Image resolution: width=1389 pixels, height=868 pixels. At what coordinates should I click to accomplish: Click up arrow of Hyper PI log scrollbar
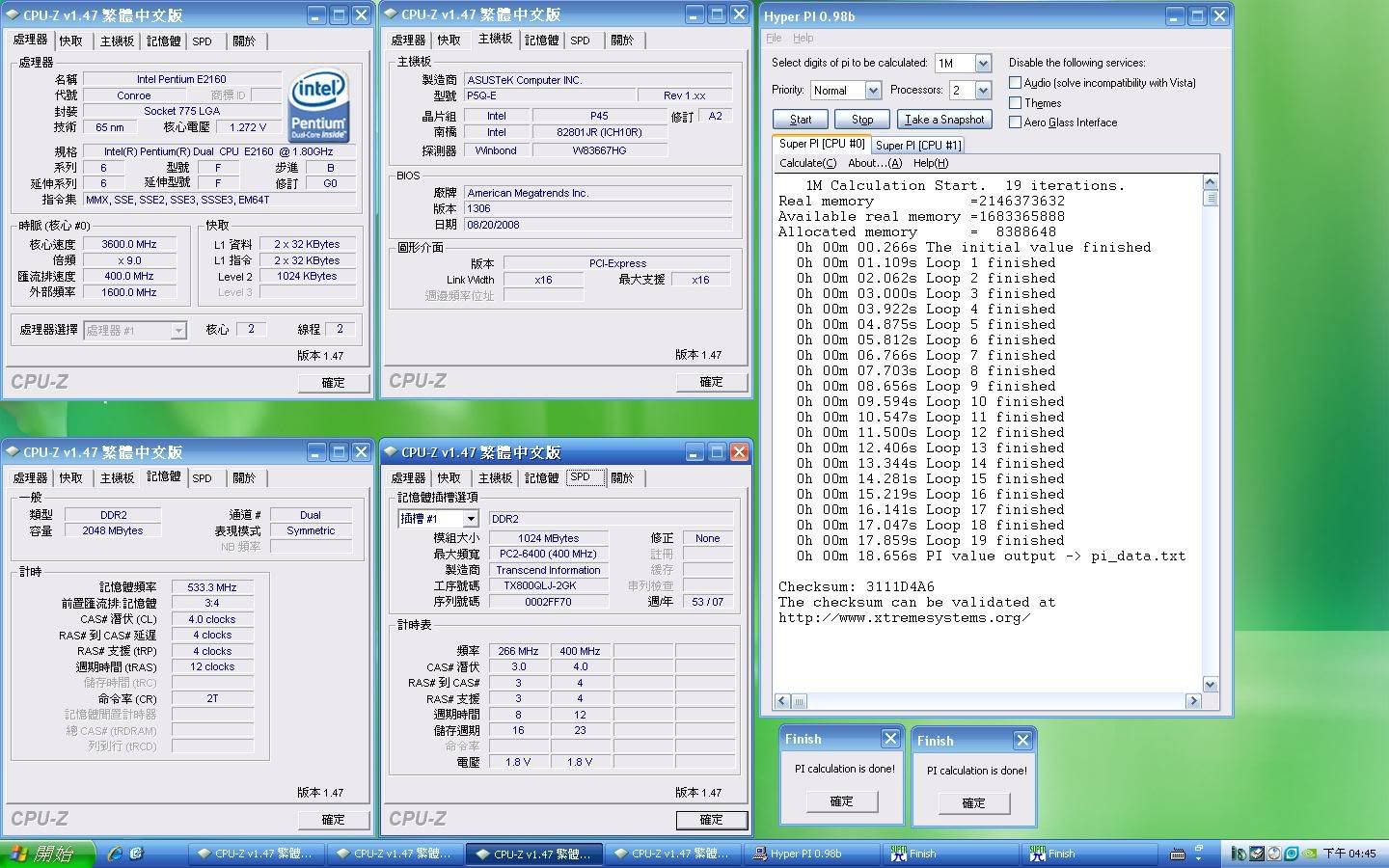(1210, 182)
